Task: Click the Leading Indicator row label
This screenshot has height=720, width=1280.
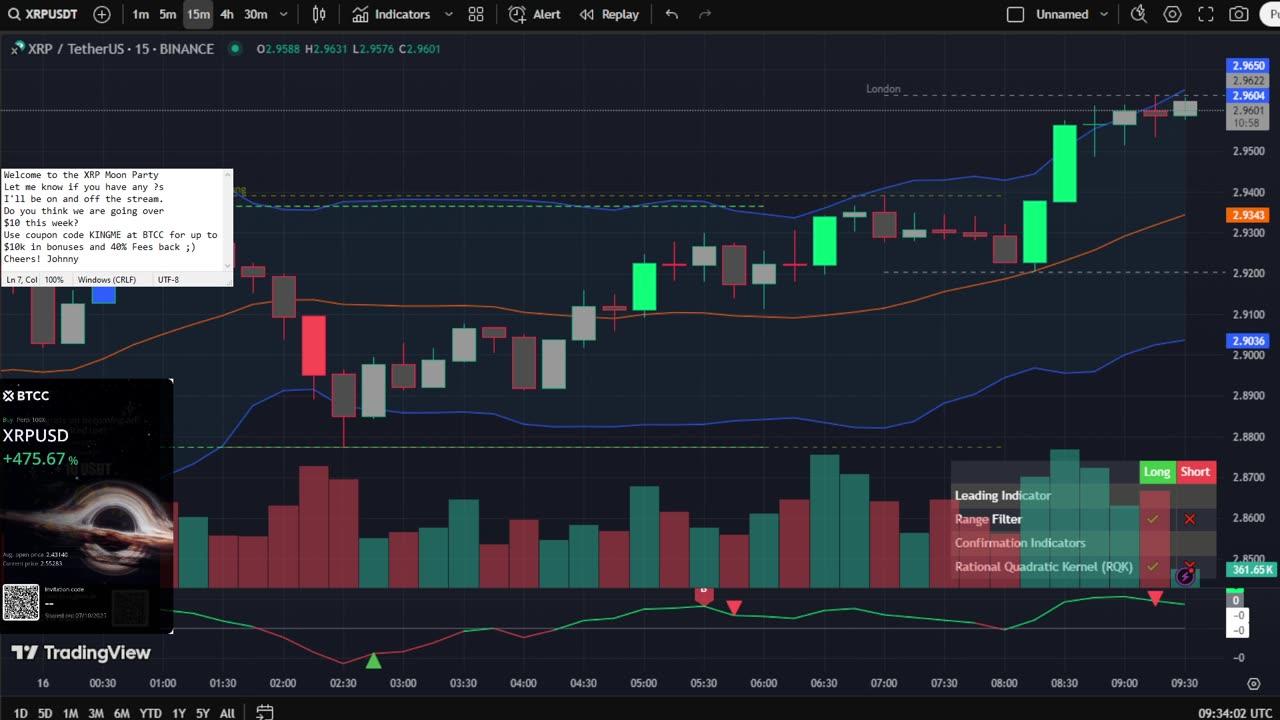Action: (x=1003, y=495)
